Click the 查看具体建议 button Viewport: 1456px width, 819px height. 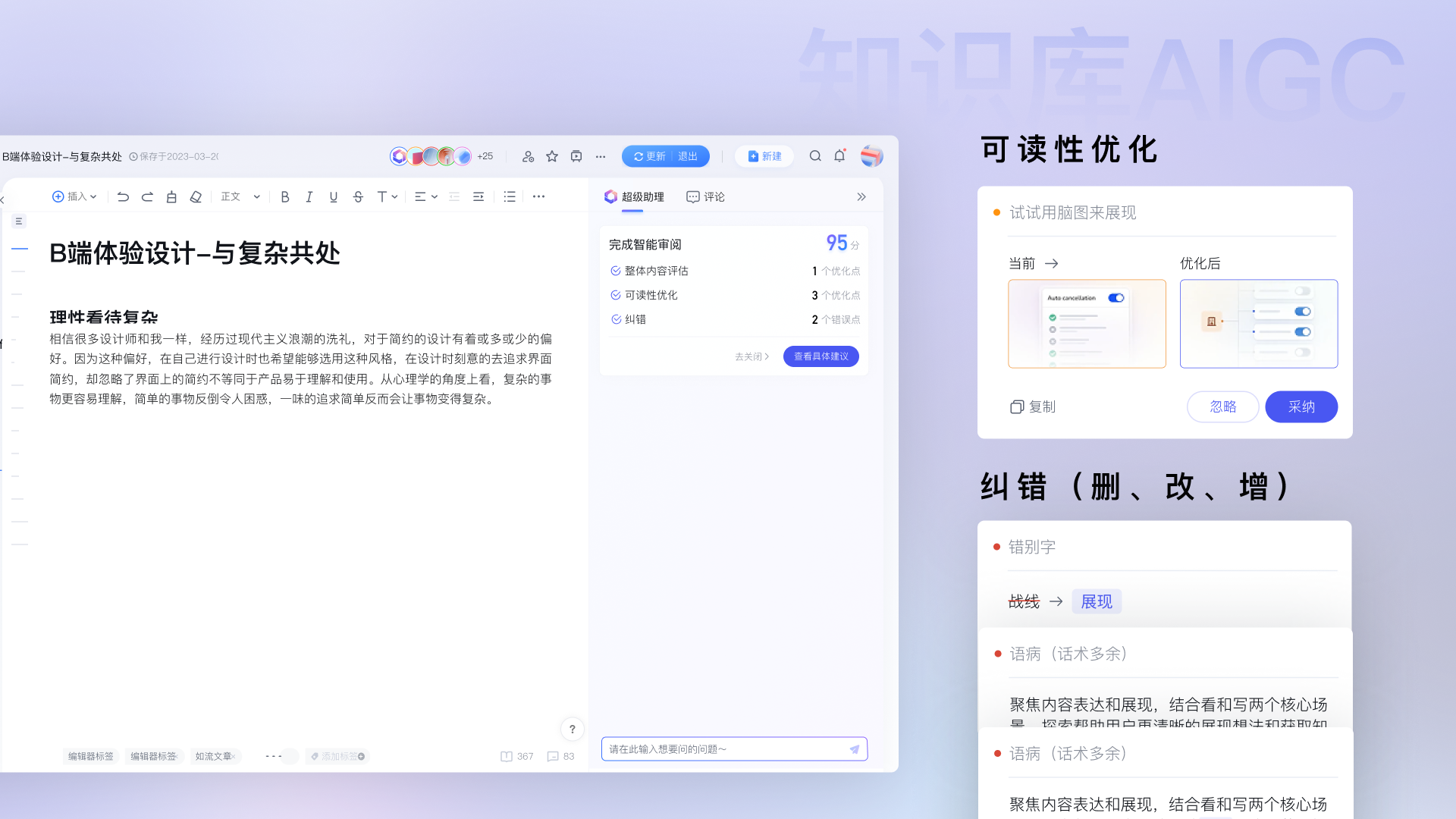click(821, 356)
